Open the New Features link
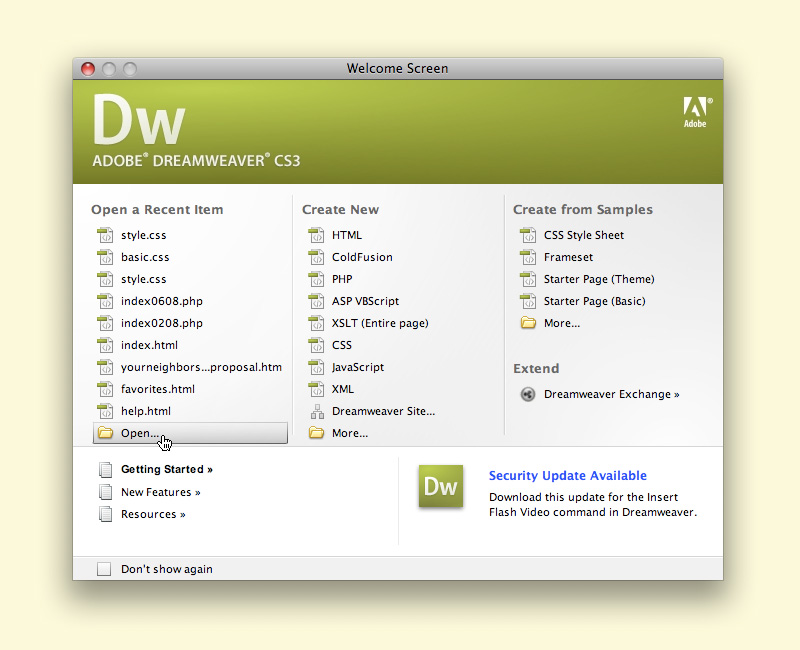Viewport: 800px width, 650px height. click(x=160, y=492)
